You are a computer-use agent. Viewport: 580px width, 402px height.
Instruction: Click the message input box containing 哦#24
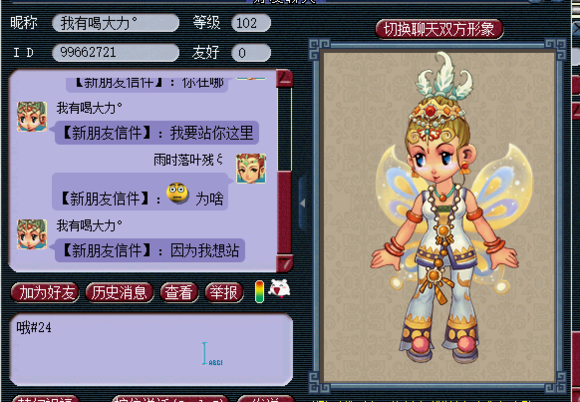coord(151,349)
